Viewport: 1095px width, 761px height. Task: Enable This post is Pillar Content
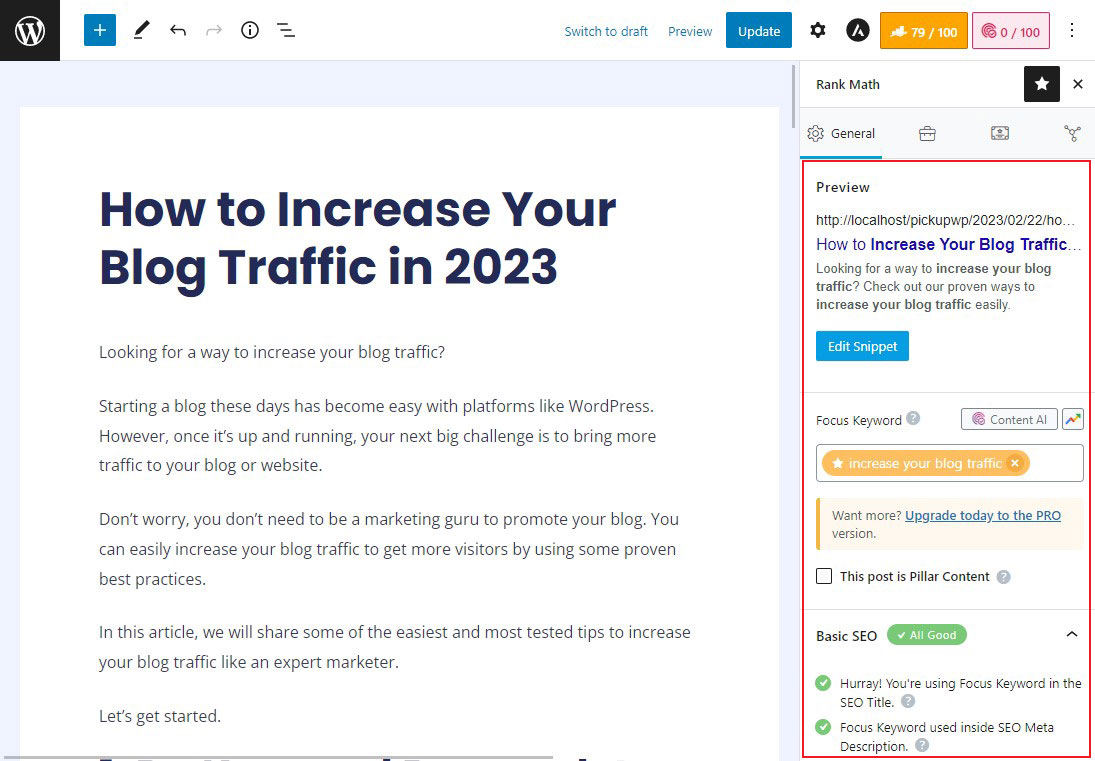coord(824,577)
